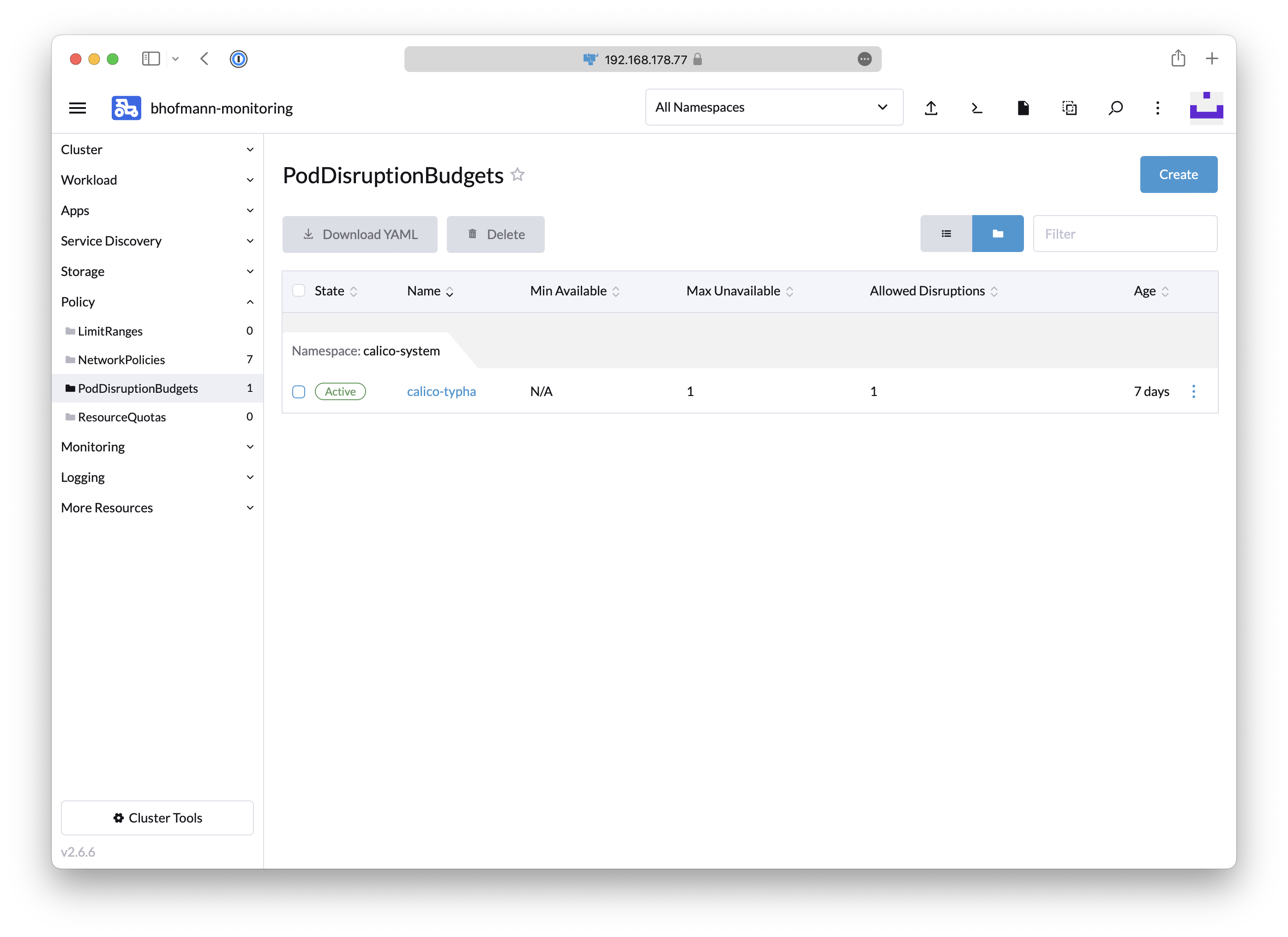Sort table by Allowed Disruptions column
The width and height of the screenshot is (1288, 937).
click(x=933, y=291)
